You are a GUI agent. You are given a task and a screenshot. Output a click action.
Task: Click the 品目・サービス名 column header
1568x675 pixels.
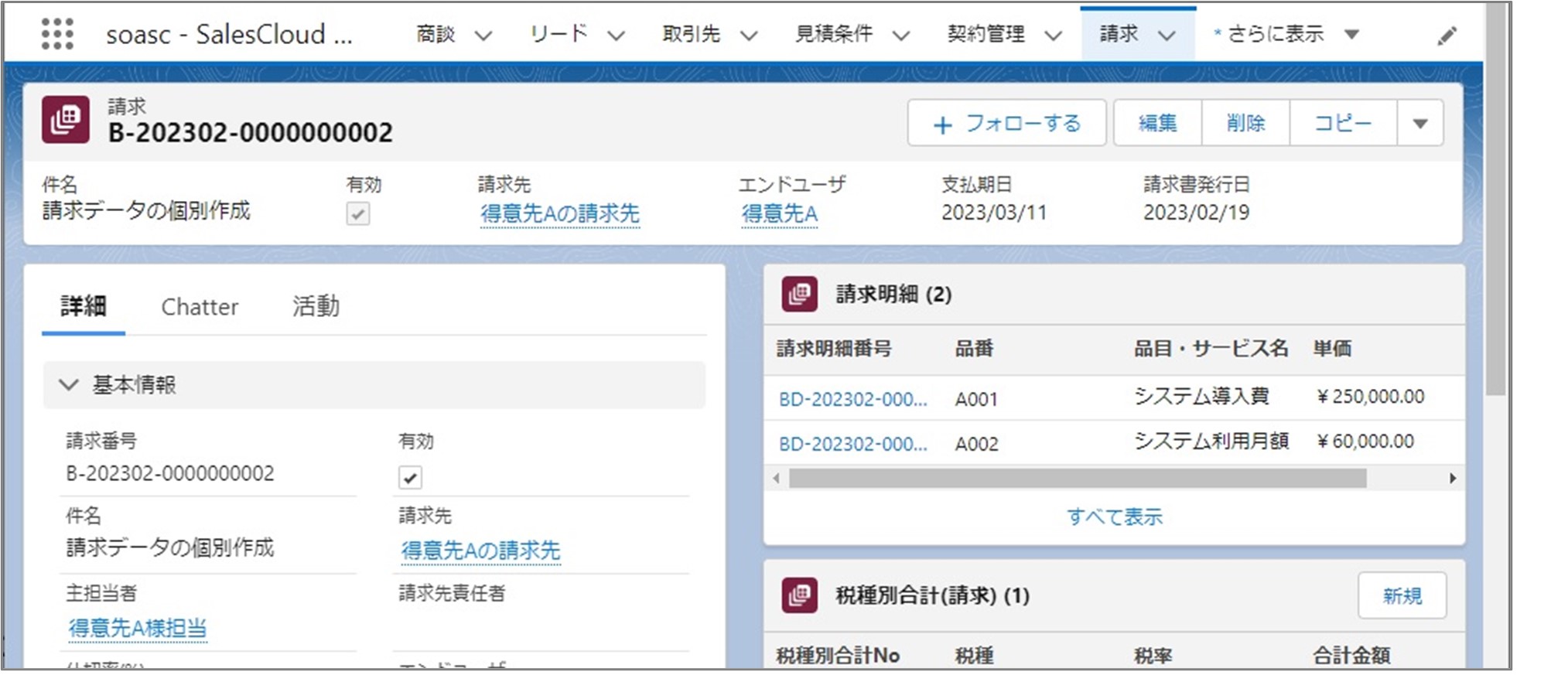coord(1211,349)
